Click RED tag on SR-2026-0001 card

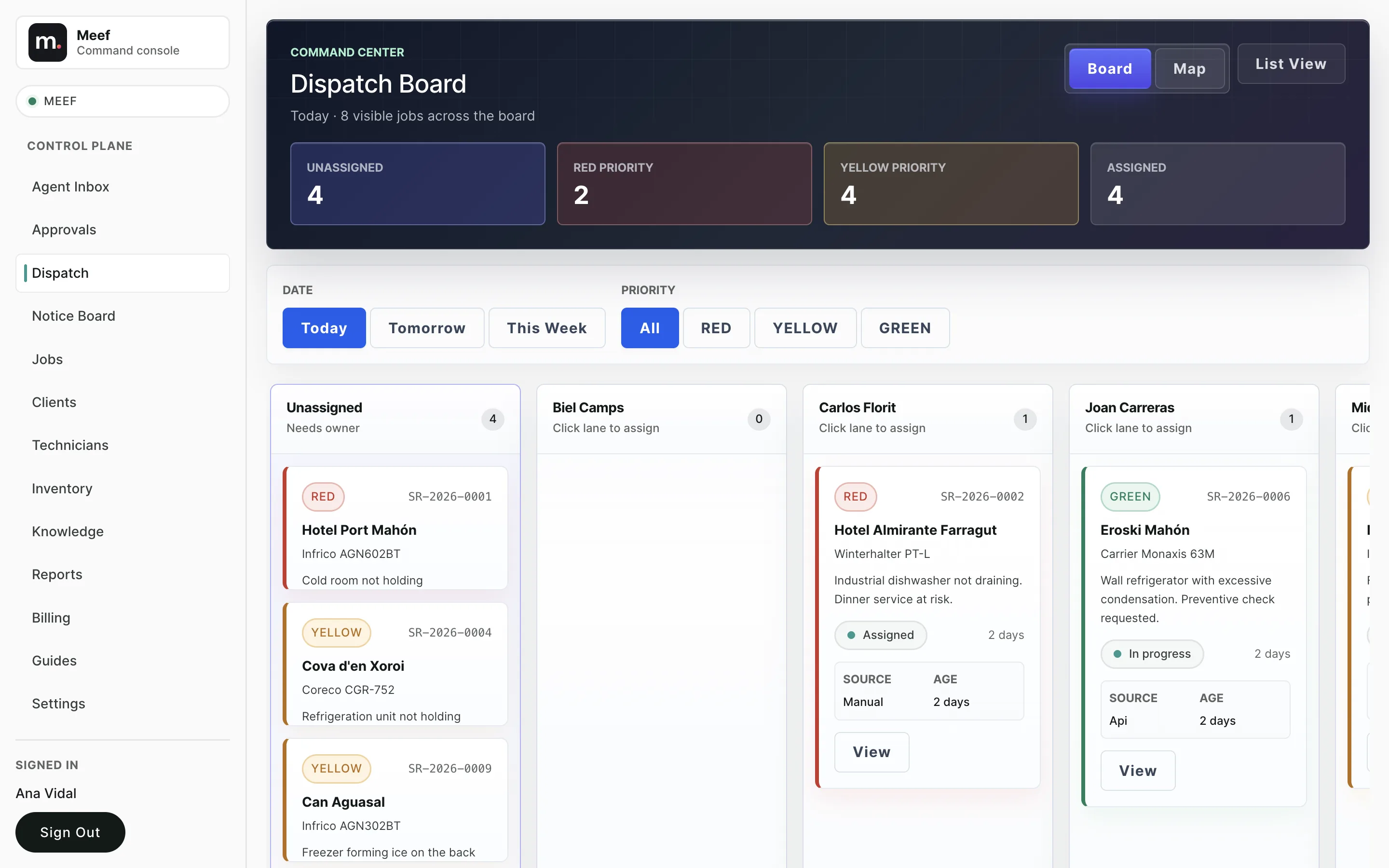click(x=323, y=497)
